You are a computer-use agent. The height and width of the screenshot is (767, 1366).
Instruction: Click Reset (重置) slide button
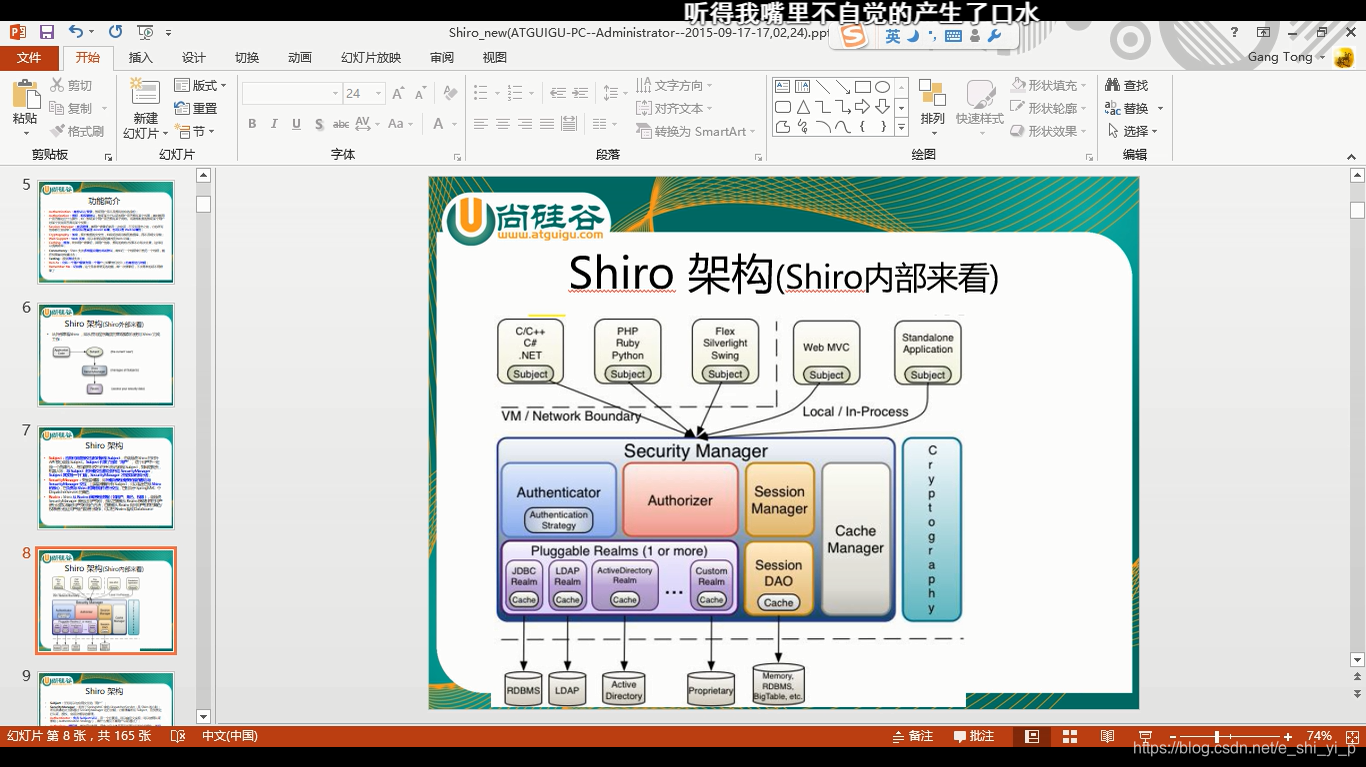tap(196, 108)
